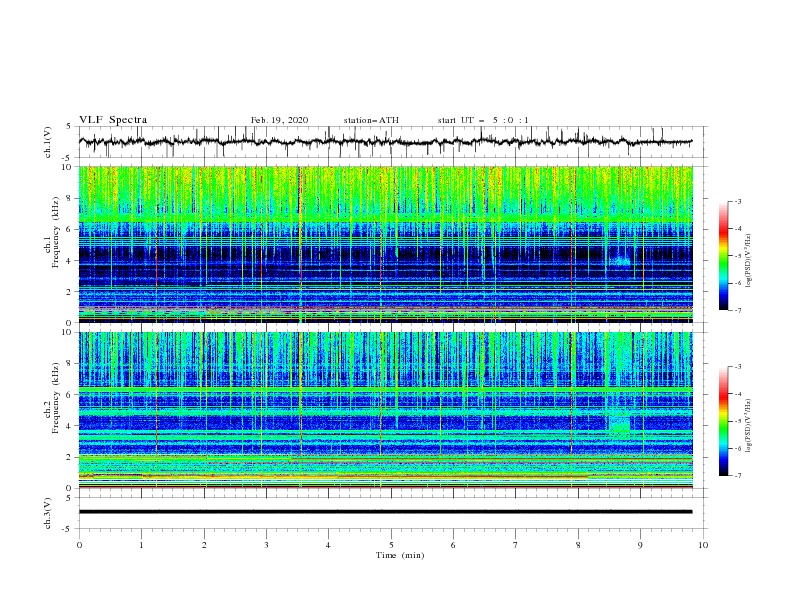The image size is (792, 612).
Task: Click the '-7' label on ch.2 color bar
Action: coord(738,476)
